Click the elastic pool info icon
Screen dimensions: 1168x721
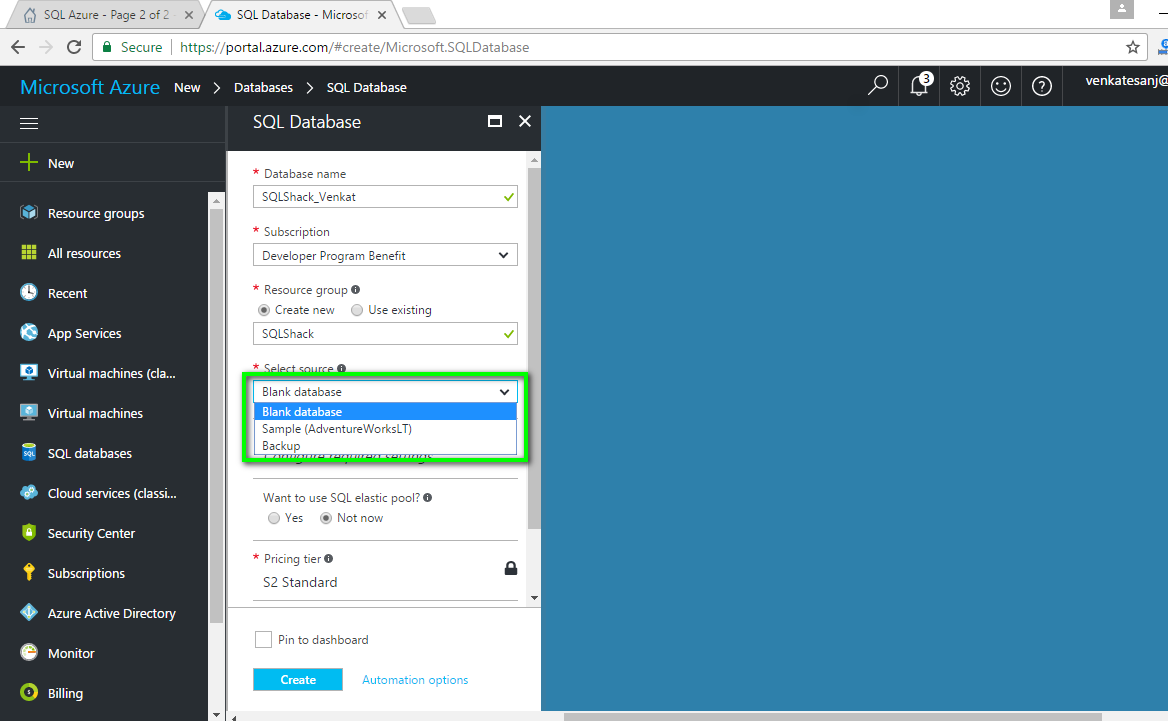[428, 498]
